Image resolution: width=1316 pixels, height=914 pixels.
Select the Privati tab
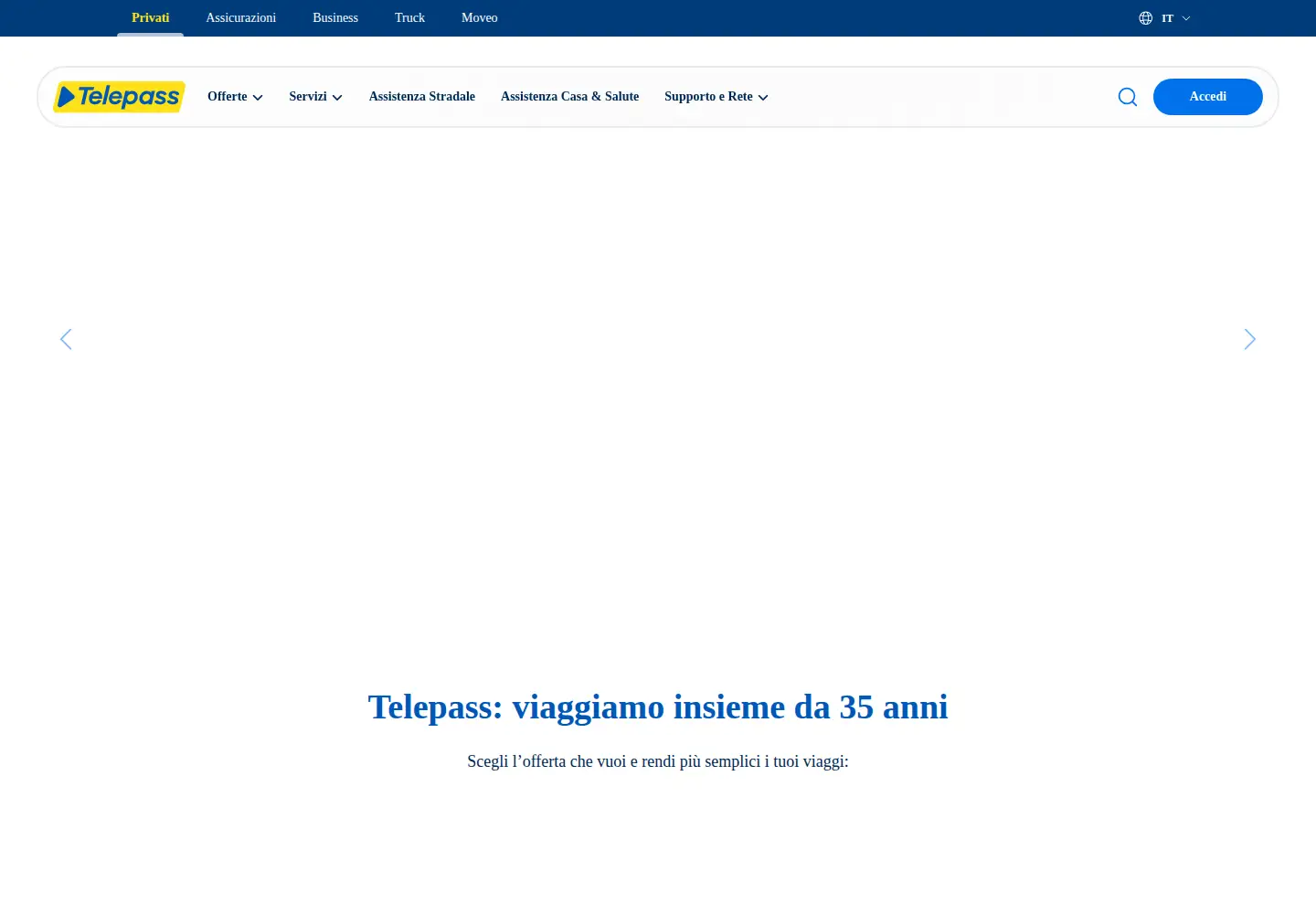150,18
